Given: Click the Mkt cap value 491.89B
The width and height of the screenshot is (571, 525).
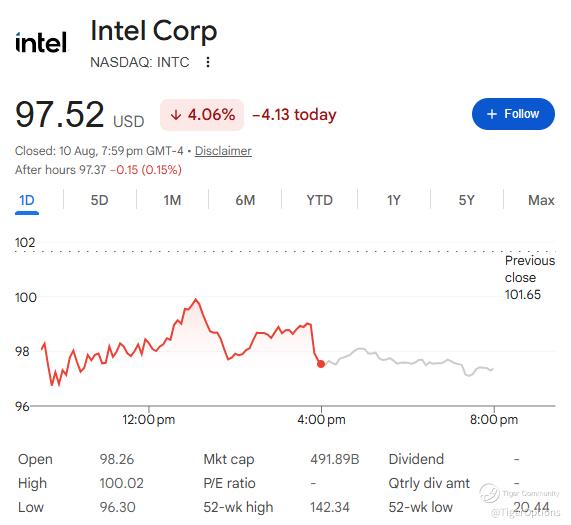Looking at the screenshot, I should click(335, 459).
